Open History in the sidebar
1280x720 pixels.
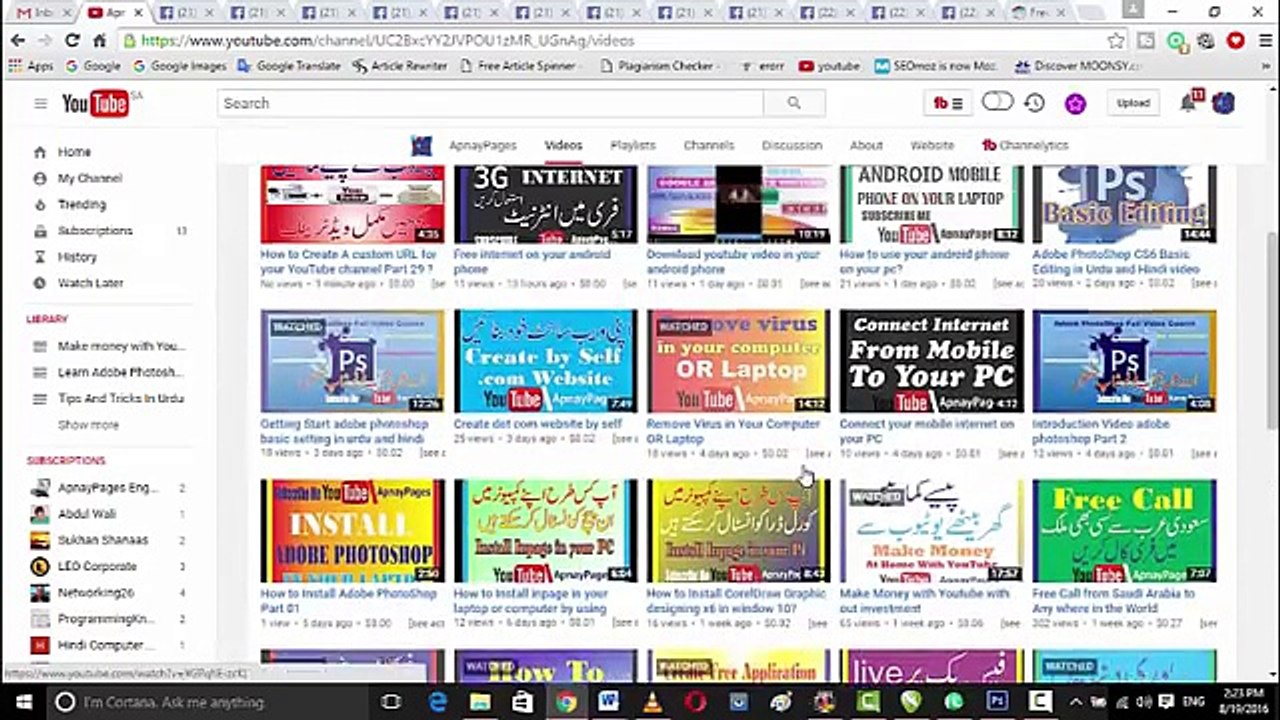(x=77, y=257)
